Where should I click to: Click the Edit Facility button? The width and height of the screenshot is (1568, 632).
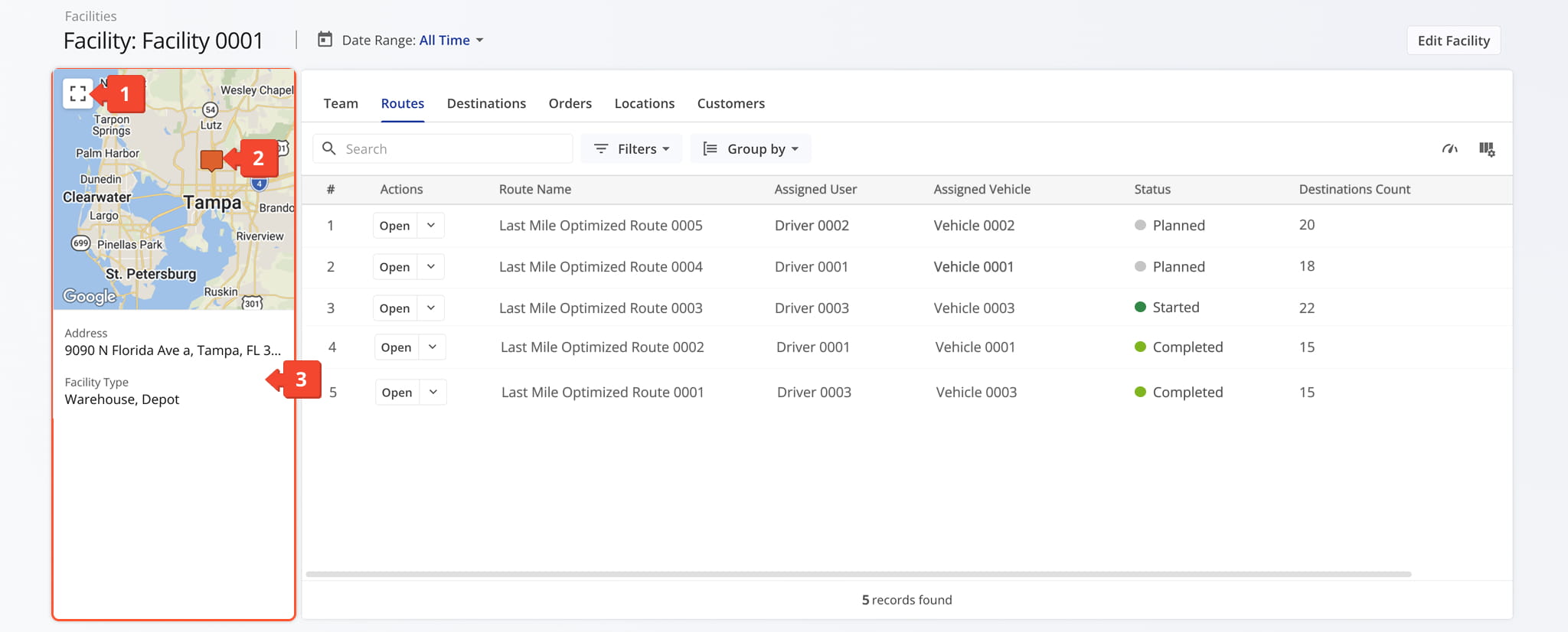pyautogui.click(x=1453, y=41)
